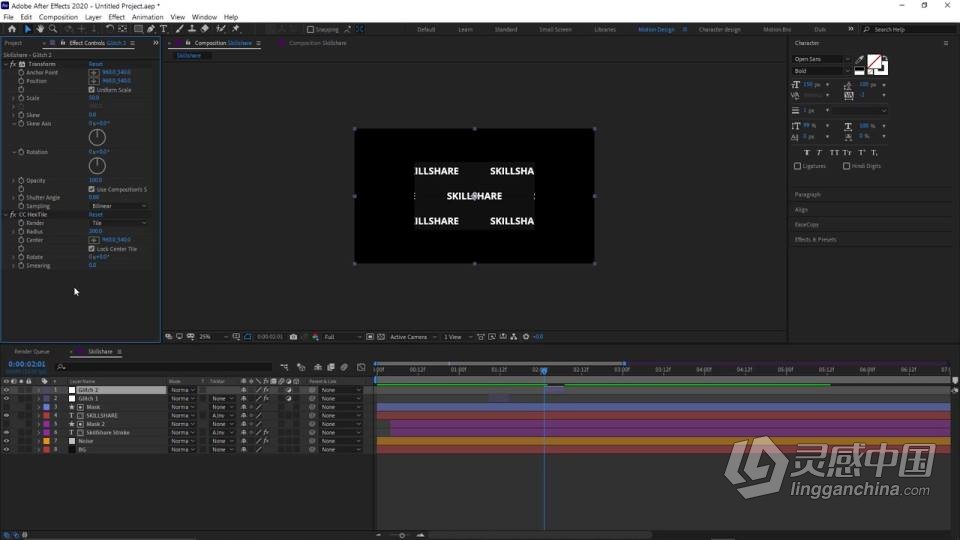Viewport: 960px width, 540px height.
Task: Toggle transparency grid in viewer footer
Action: pos(381,337)
